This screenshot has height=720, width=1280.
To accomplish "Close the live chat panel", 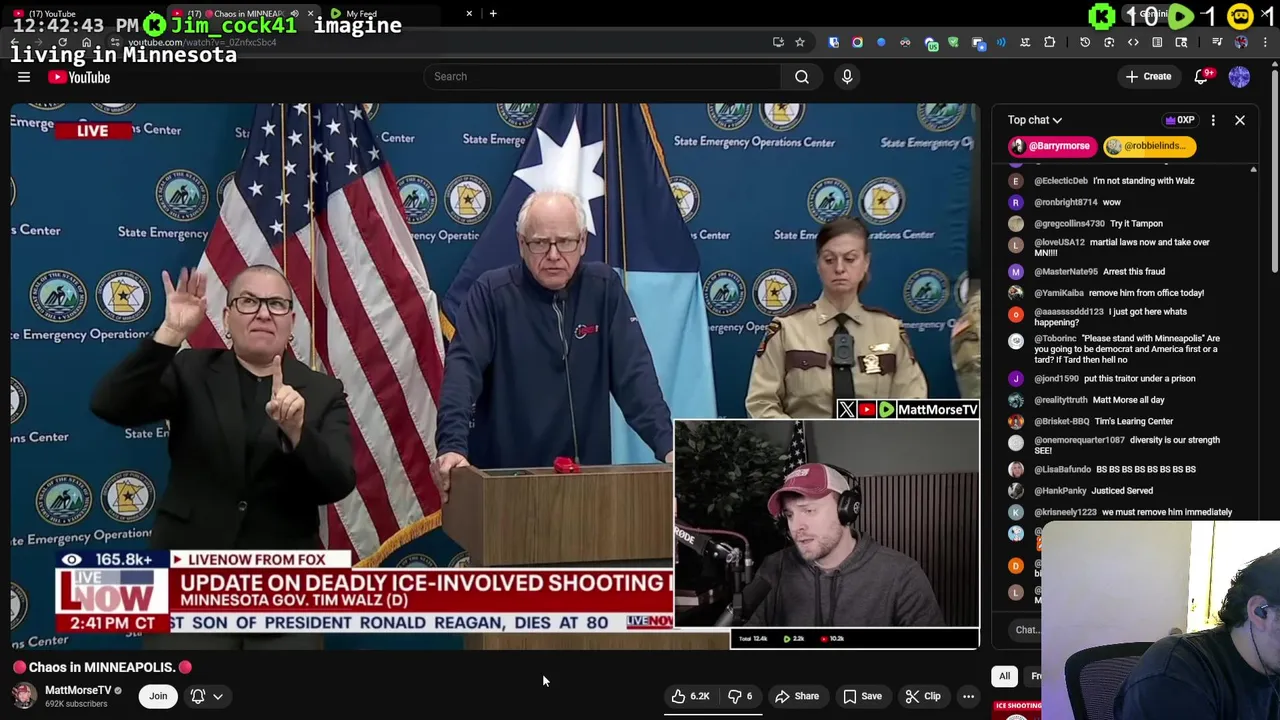I will click(x=1240, y=120).
